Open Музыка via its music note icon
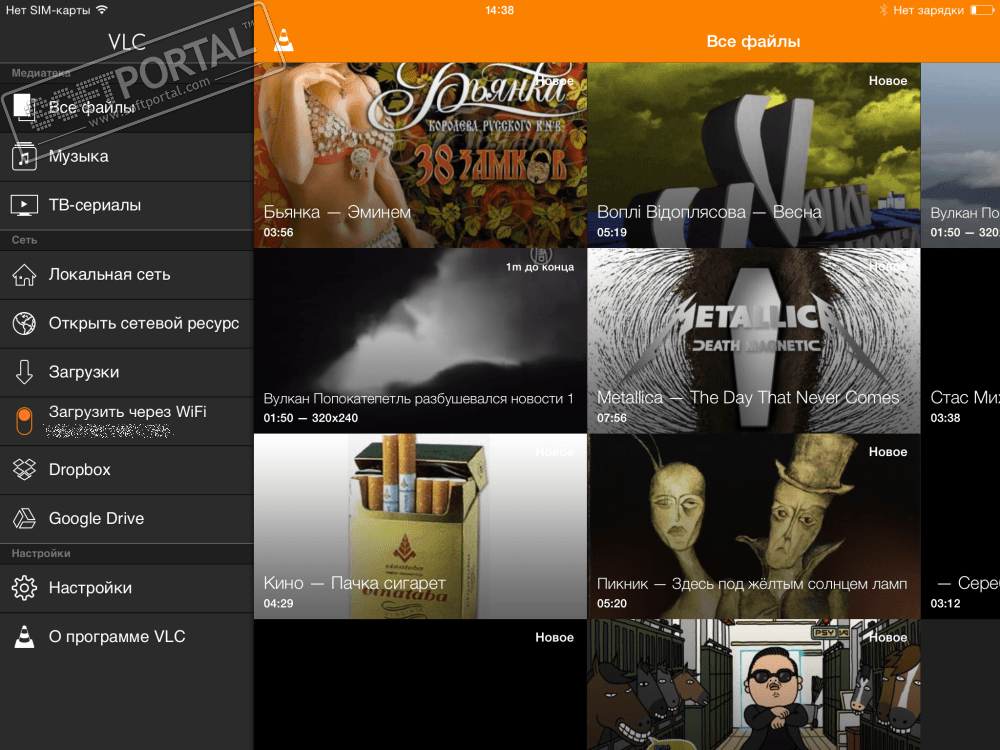 pos(24,156)
